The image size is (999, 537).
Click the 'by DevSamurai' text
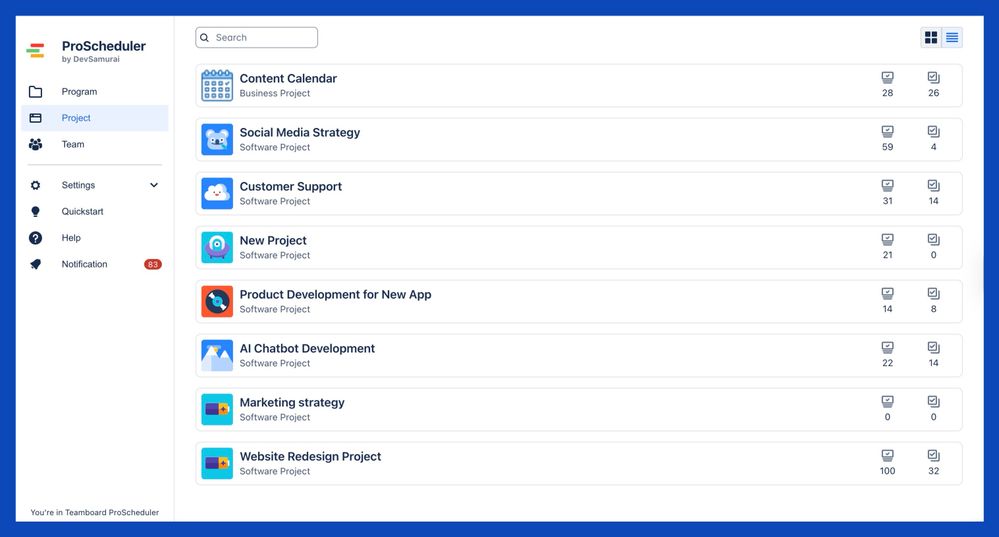click(90, 59)
